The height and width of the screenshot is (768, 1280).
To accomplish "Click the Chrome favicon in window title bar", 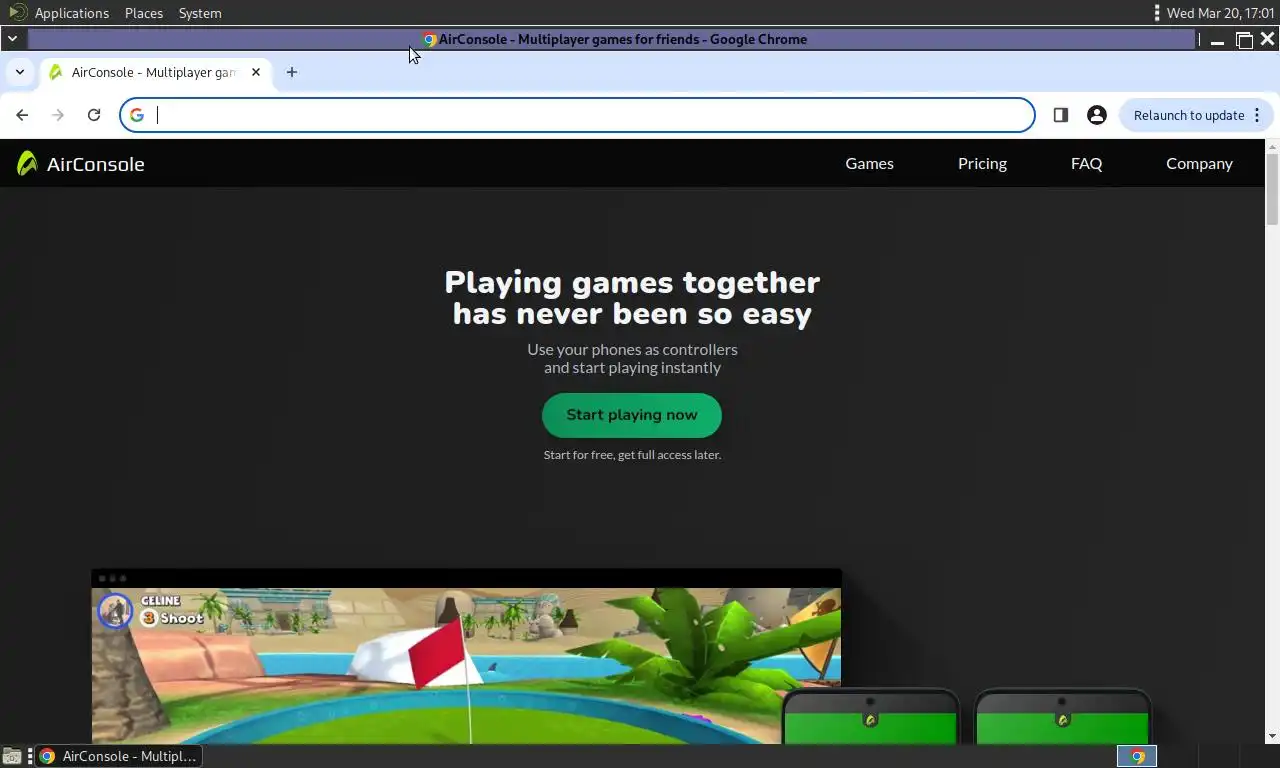I will 430,40.
